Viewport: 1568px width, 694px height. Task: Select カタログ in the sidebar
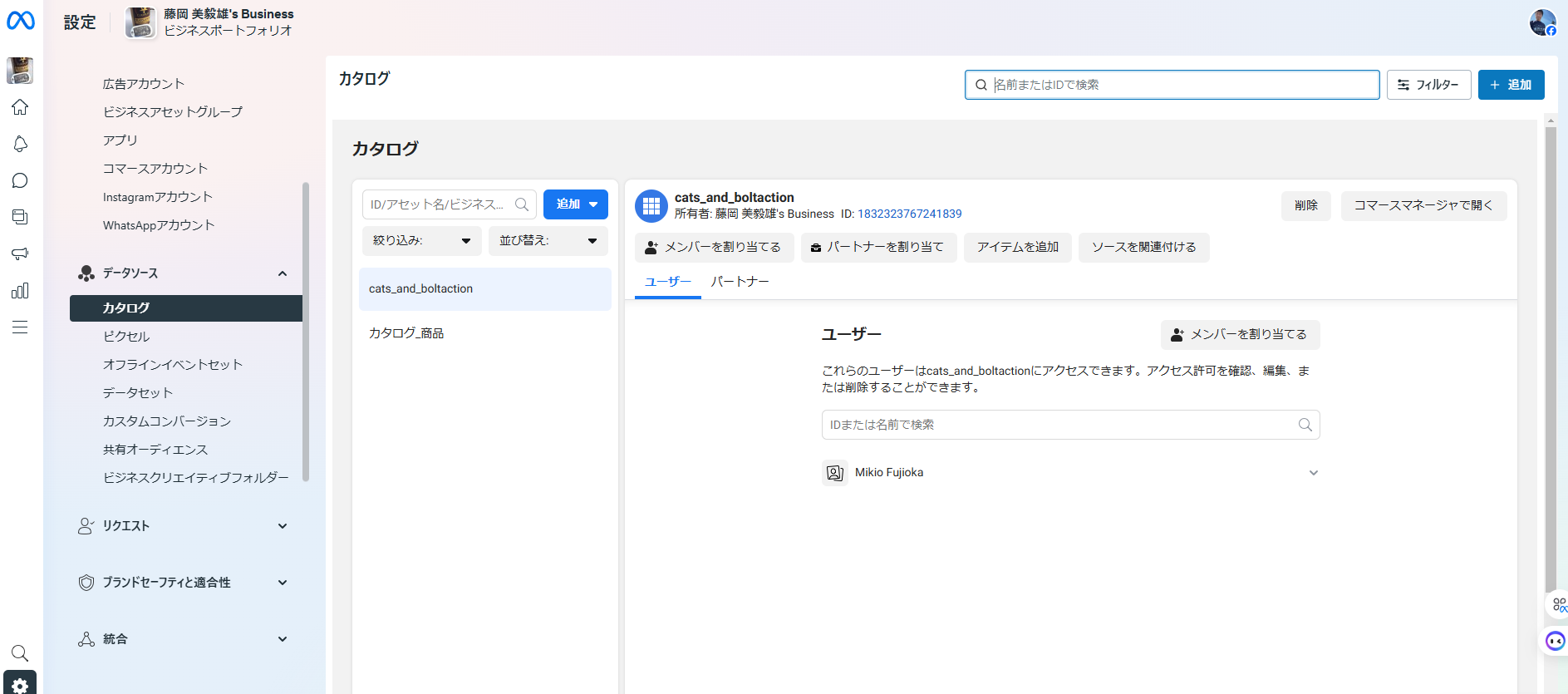[186, 308]
